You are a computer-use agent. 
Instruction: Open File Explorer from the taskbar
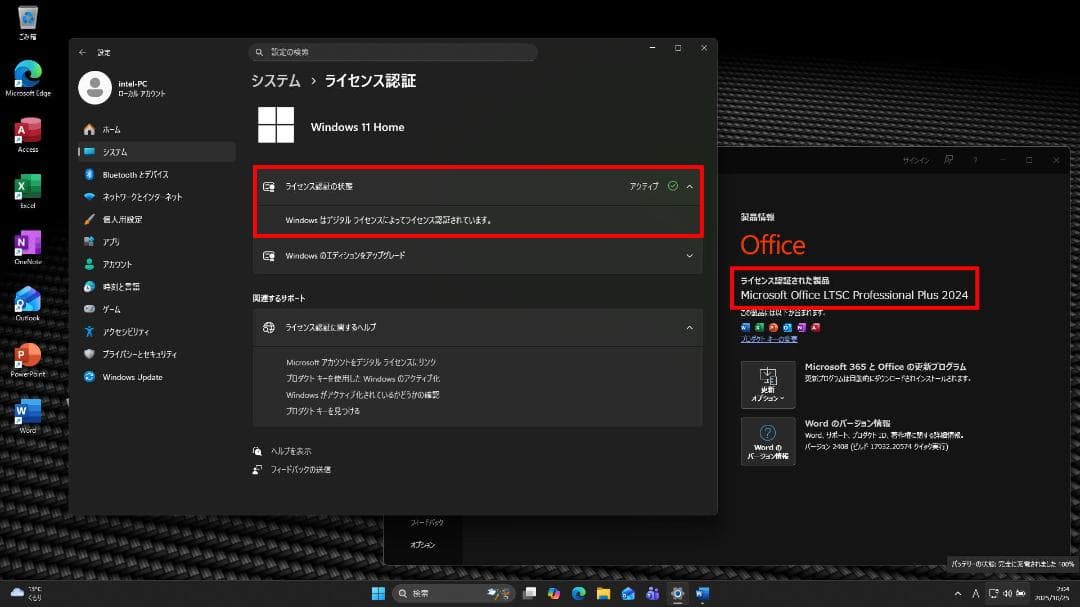click(x=602, y=593)
